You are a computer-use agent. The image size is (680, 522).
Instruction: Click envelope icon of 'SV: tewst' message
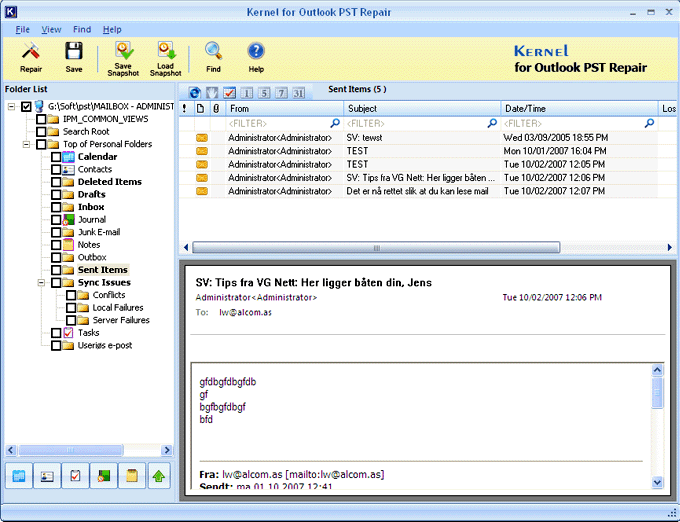[202, 138]
